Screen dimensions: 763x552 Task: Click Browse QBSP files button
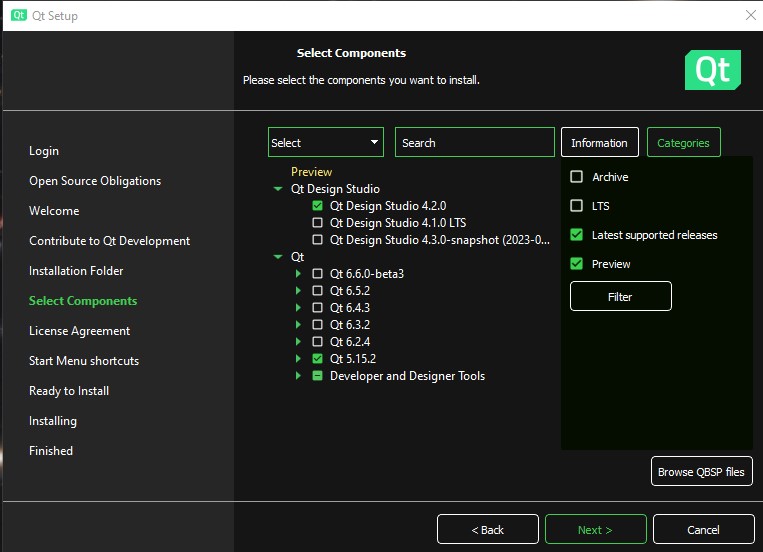pyautogui.click(x=702, y=471)
